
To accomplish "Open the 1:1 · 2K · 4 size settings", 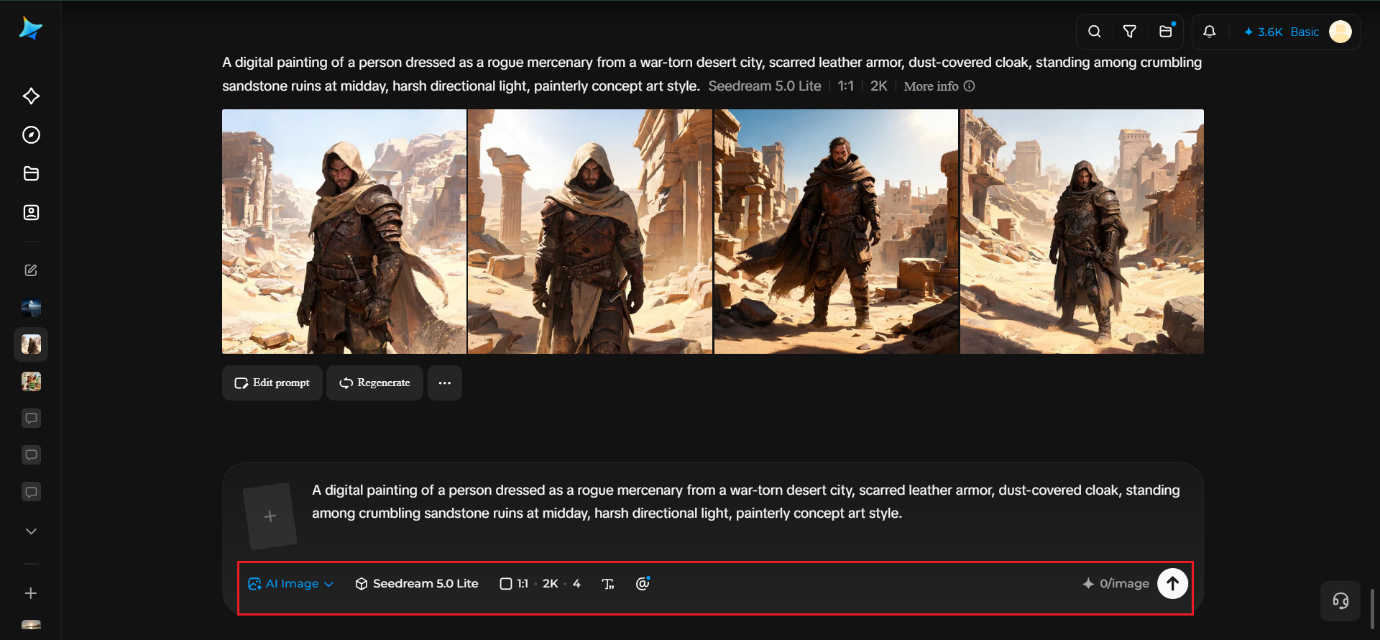I will (x=540, y=584).
